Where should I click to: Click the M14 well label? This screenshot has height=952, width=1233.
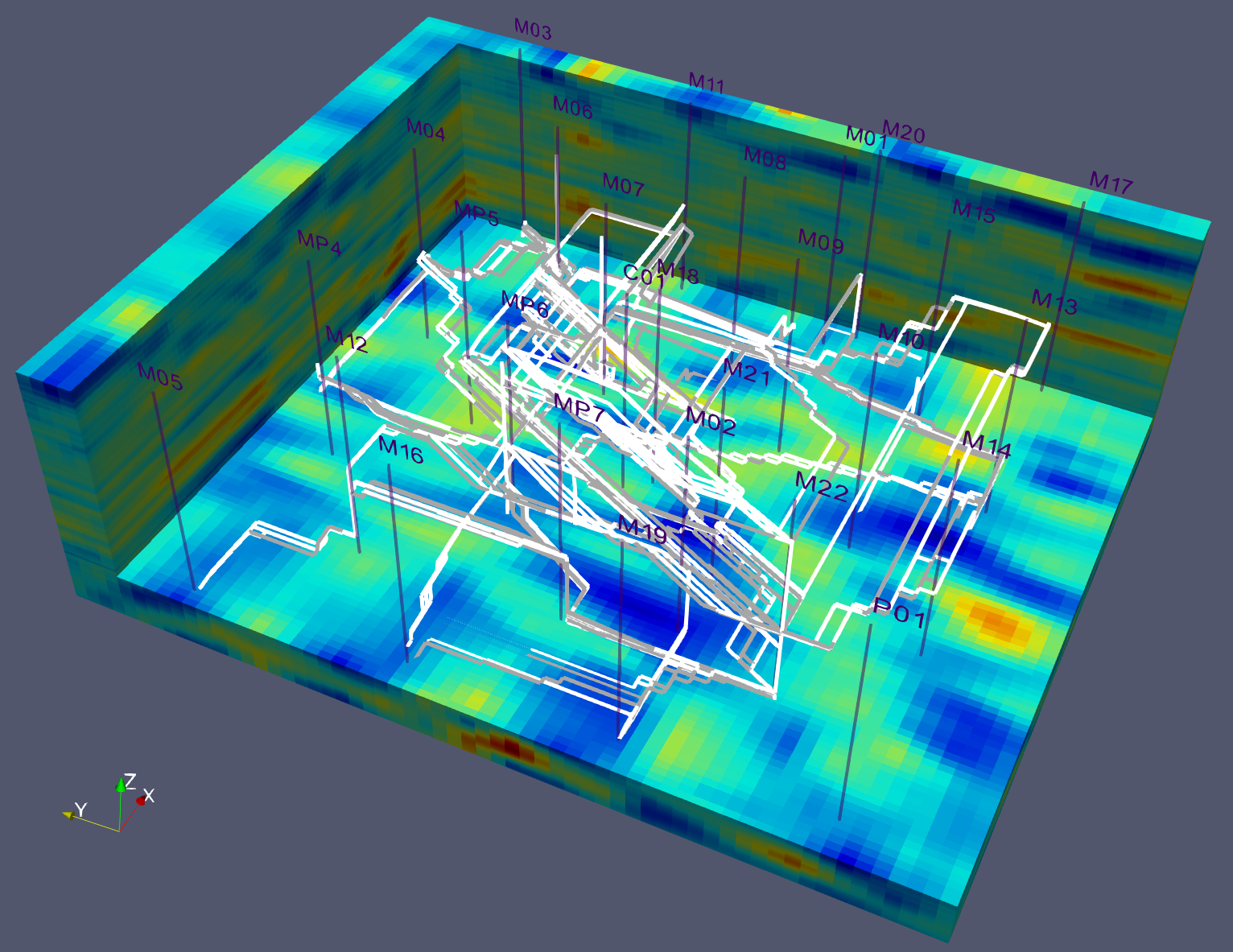point(986,444)
